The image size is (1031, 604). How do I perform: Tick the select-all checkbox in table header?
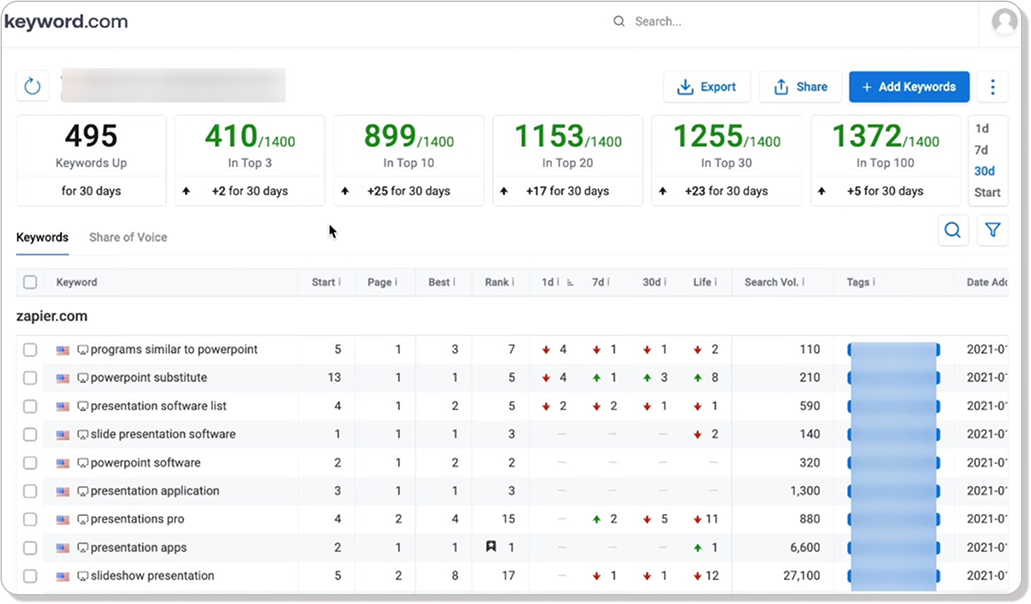(x=30, y=282)
